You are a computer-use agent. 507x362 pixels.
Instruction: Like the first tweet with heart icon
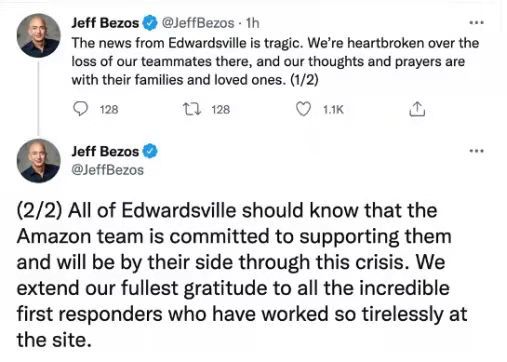(x=303, y=109)
